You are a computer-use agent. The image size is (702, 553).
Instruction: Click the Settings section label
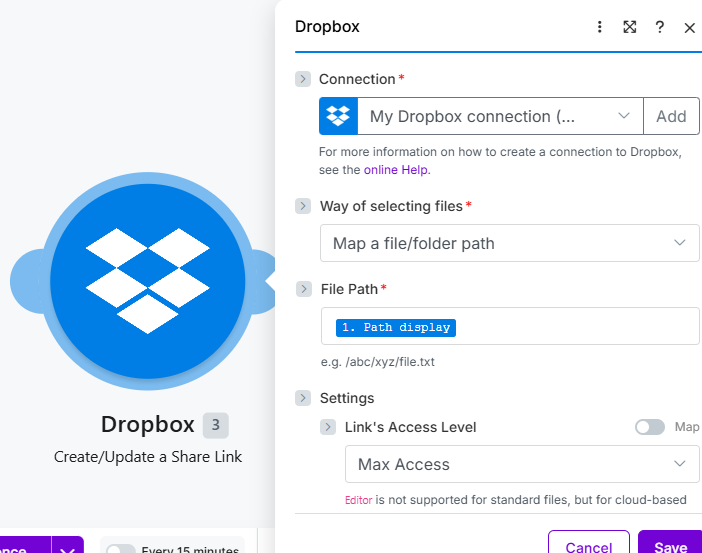tap(347, 398)
